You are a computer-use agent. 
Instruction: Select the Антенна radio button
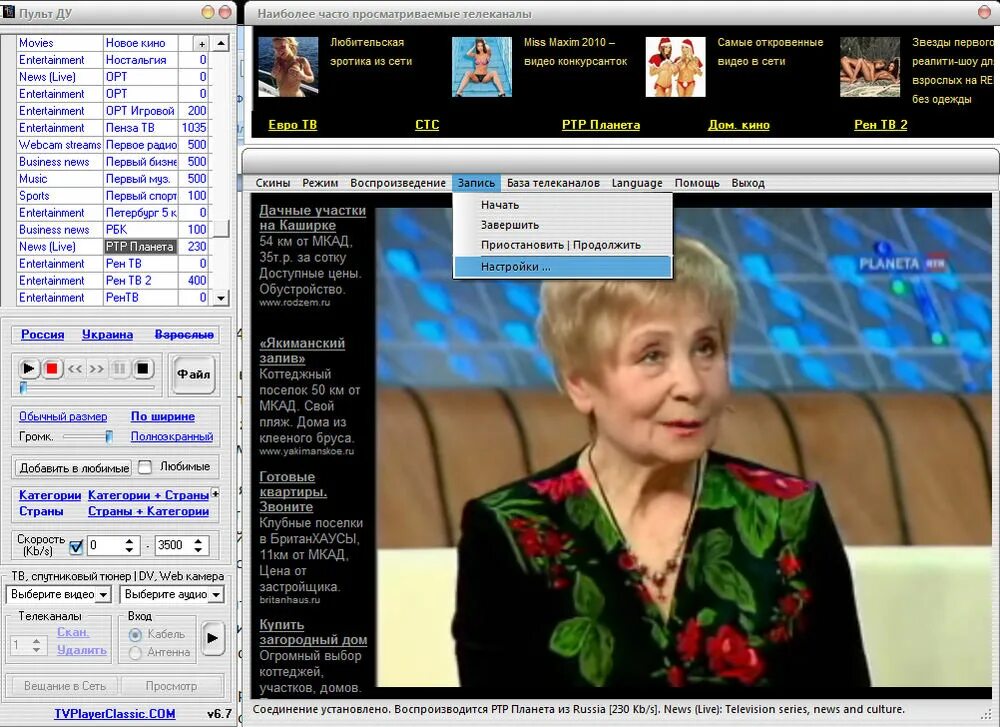click(135, 652)
